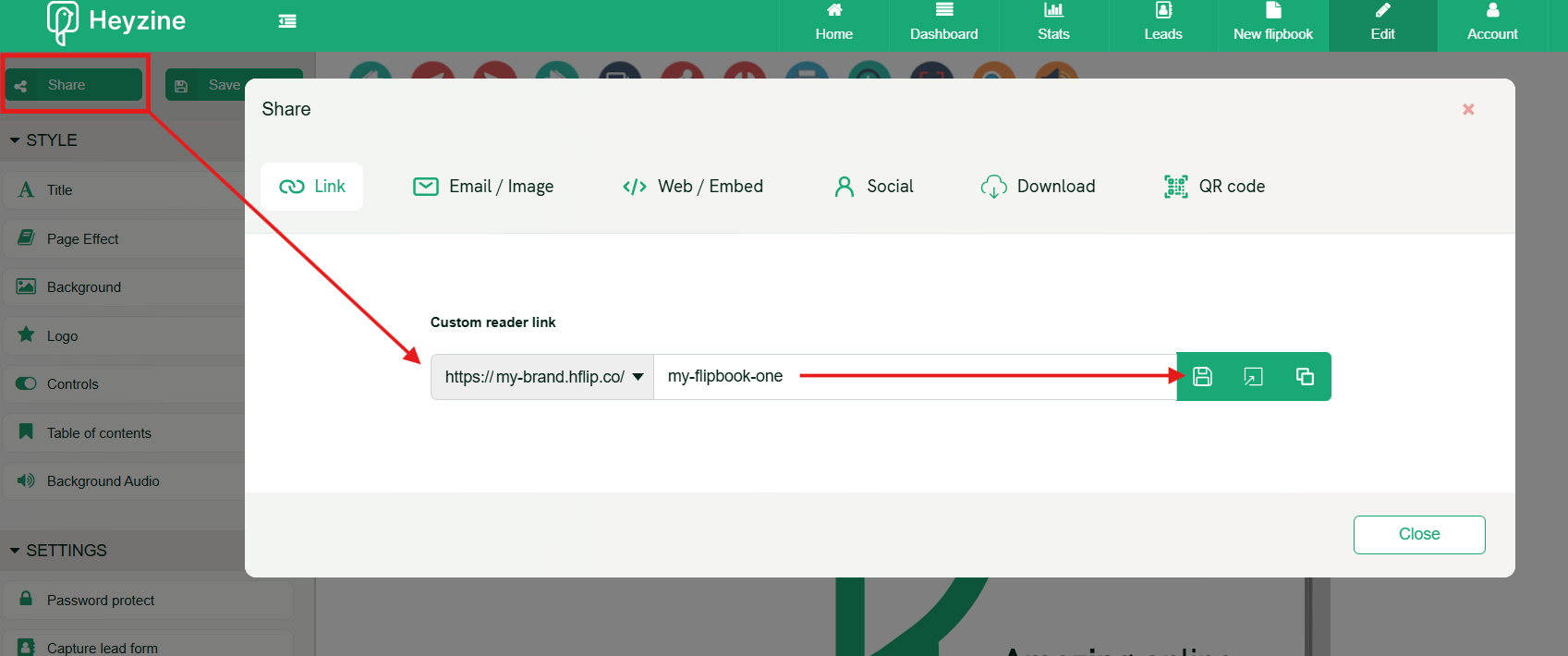Click the Background picture icon
The image size is (1568, 656).
coord(26,286)
